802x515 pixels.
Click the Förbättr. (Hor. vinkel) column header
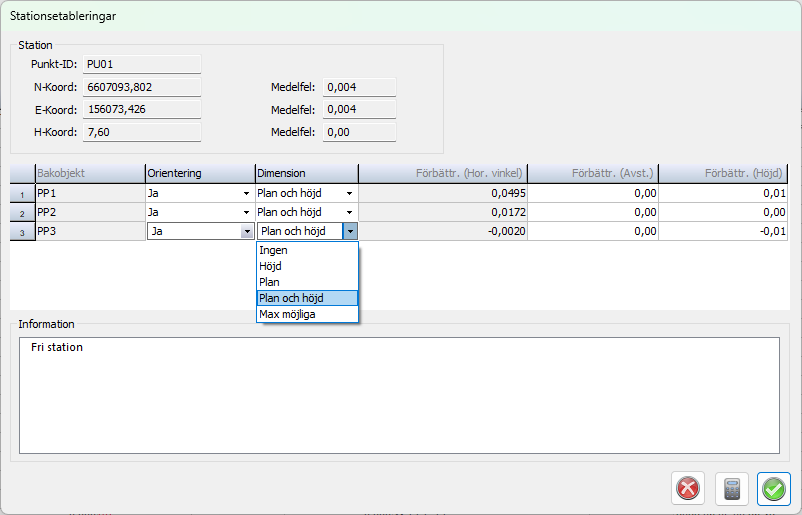(x=442, y=173)
